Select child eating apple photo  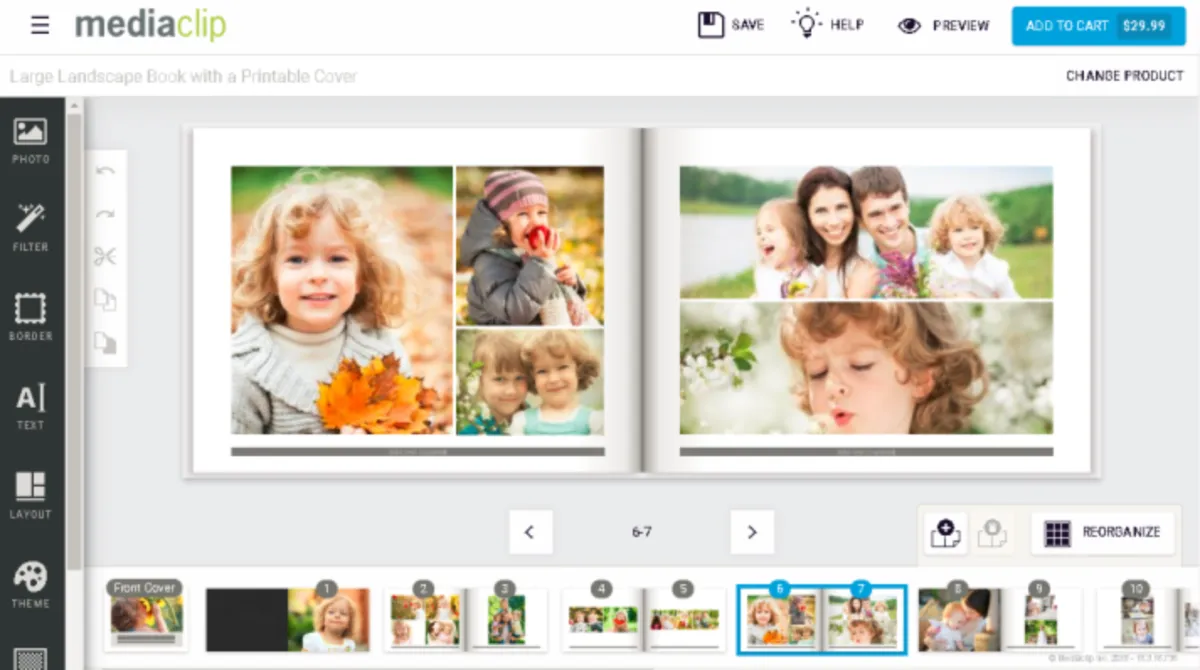click(530, 246)
